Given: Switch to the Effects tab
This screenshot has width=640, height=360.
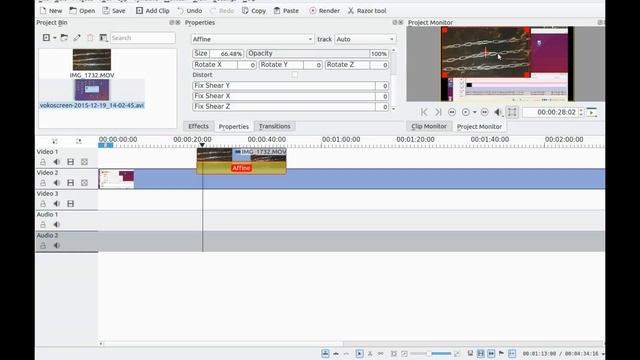Looking at the screenshot, I should tap(198, 126).
